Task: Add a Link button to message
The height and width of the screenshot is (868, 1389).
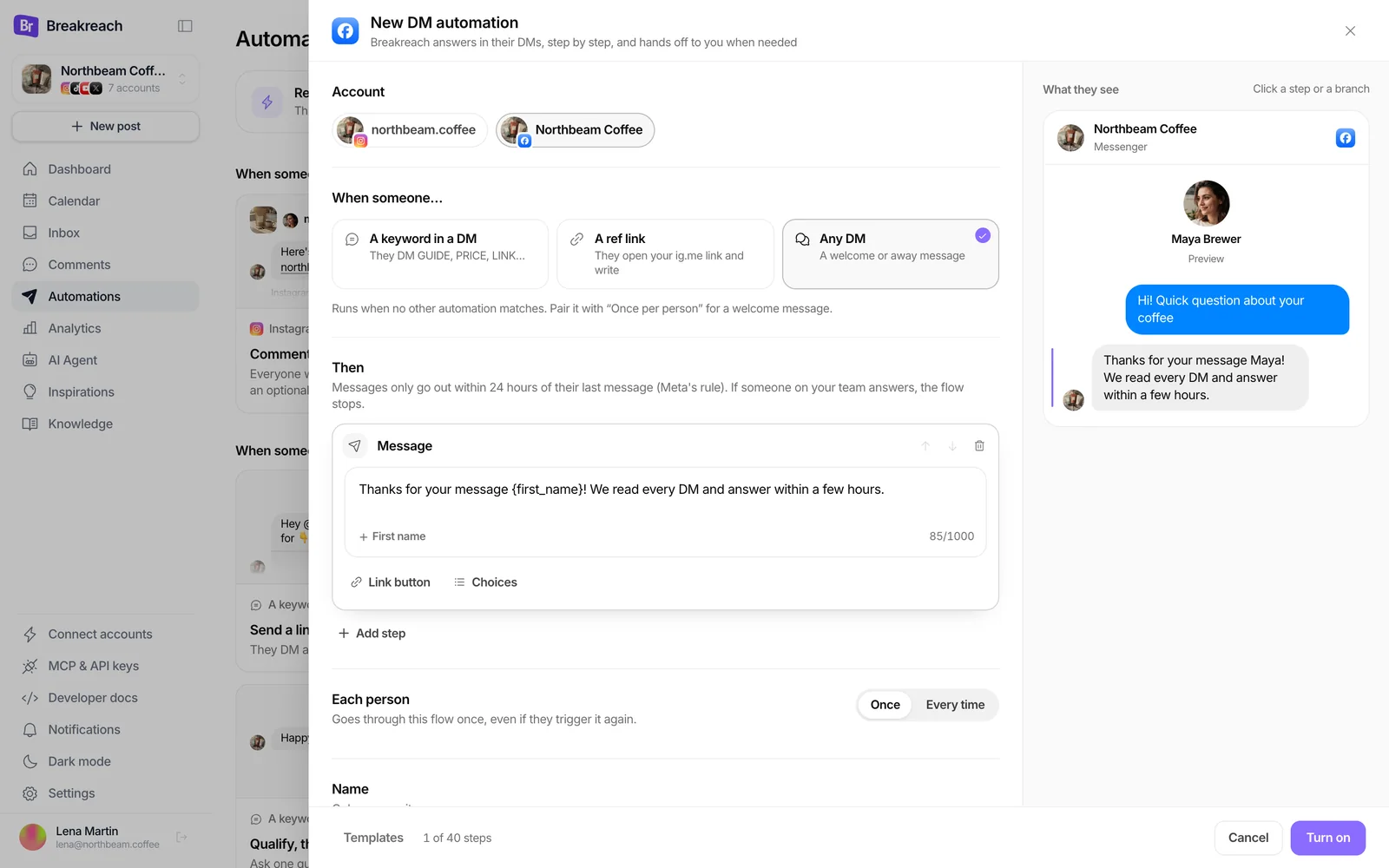Action: (x=390, y=582)
